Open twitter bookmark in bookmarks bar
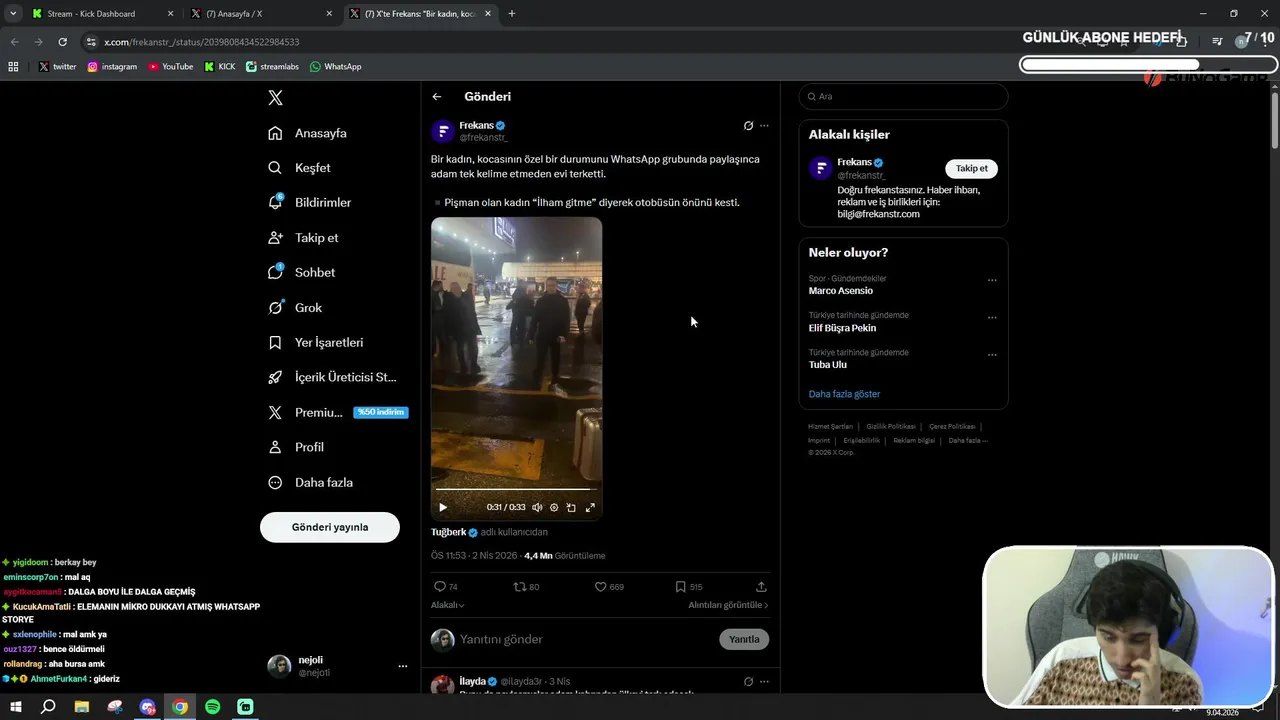Image resolution: width=1280 pixels, height=720 pixels. coord(57,67)
